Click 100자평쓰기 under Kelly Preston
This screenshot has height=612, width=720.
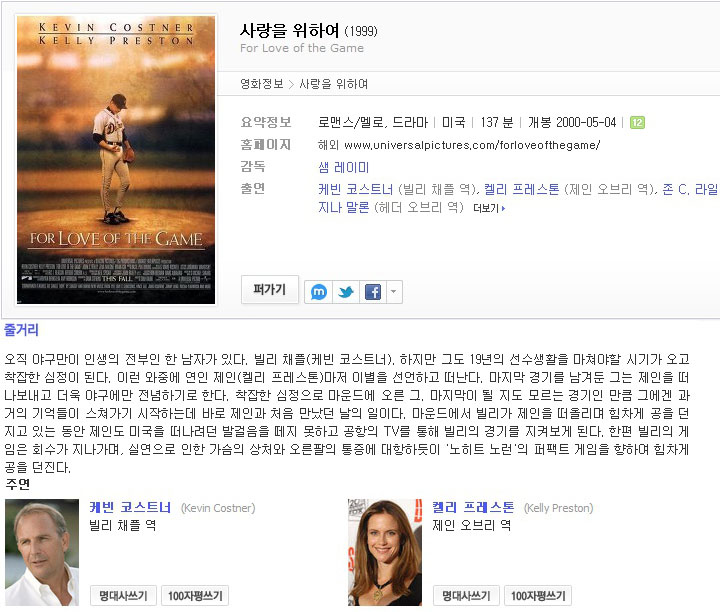click(538, 595)
